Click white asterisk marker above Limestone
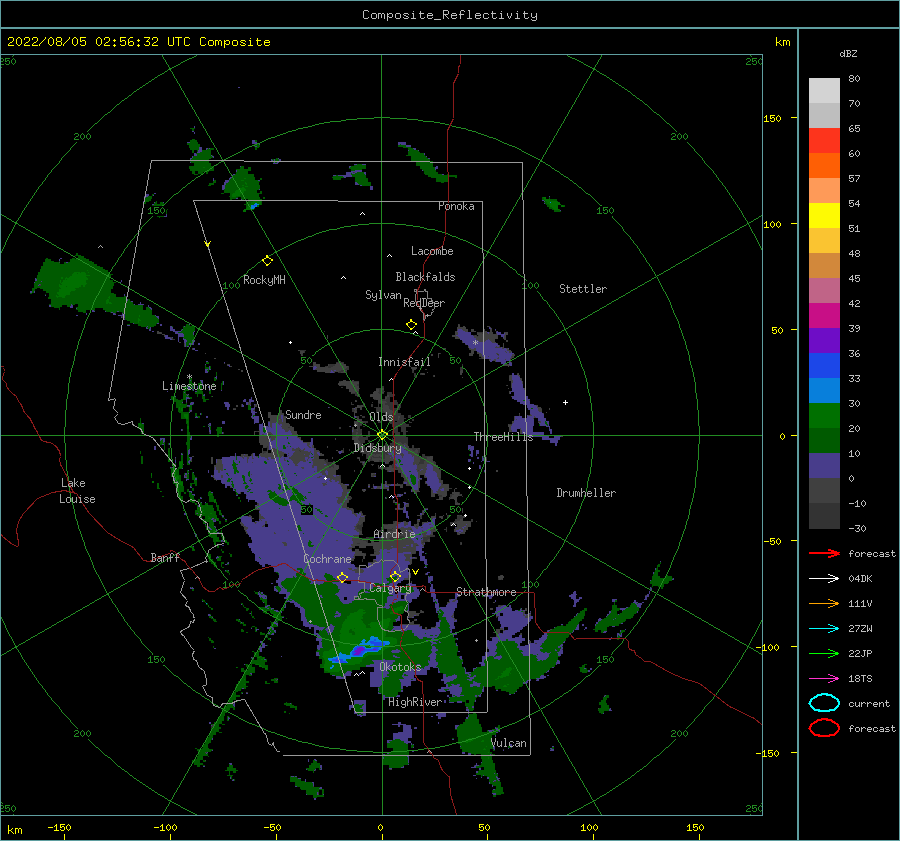 point(189,377)
